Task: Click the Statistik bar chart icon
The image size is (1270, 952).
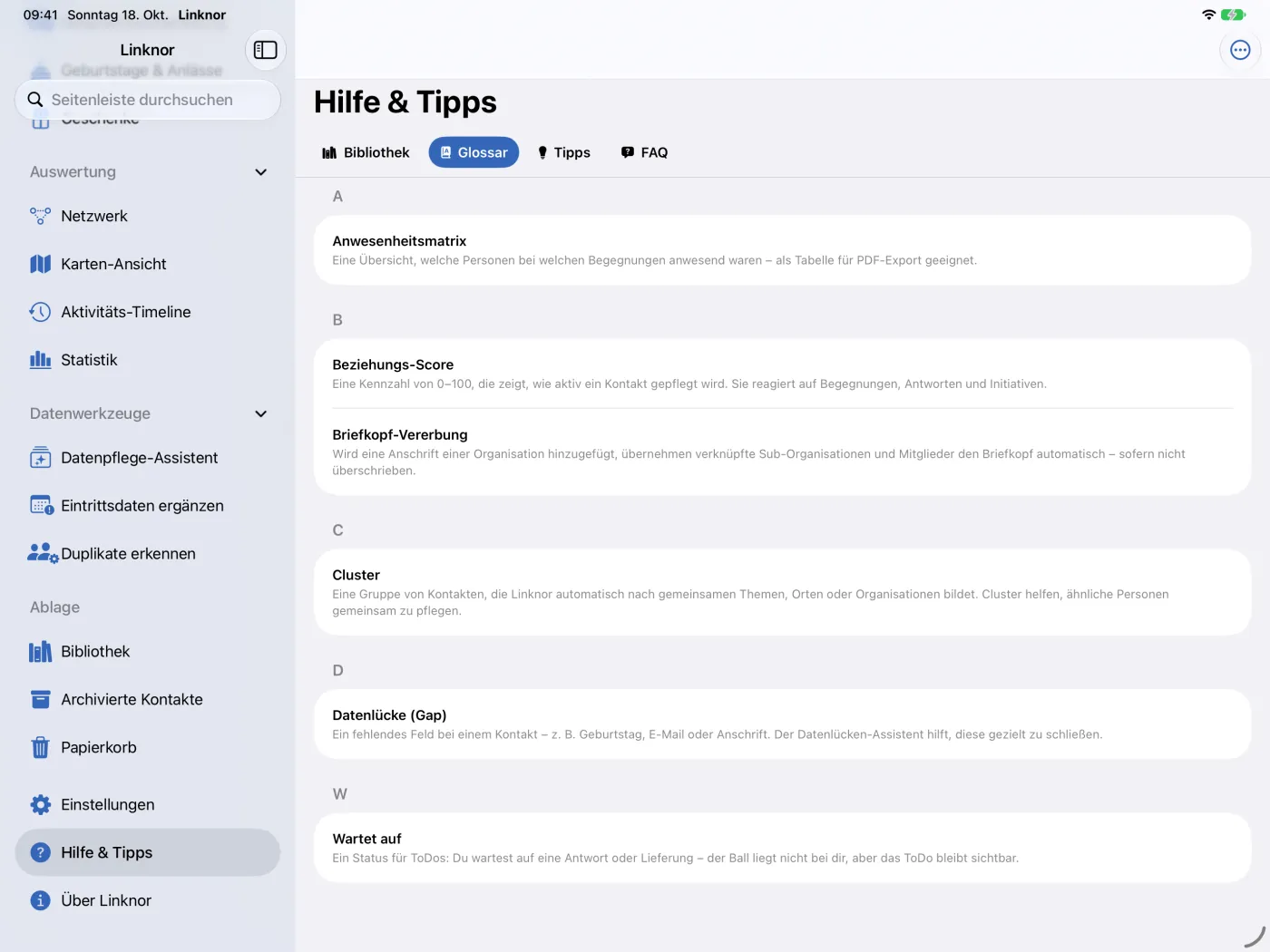Action: coord(40,360)
